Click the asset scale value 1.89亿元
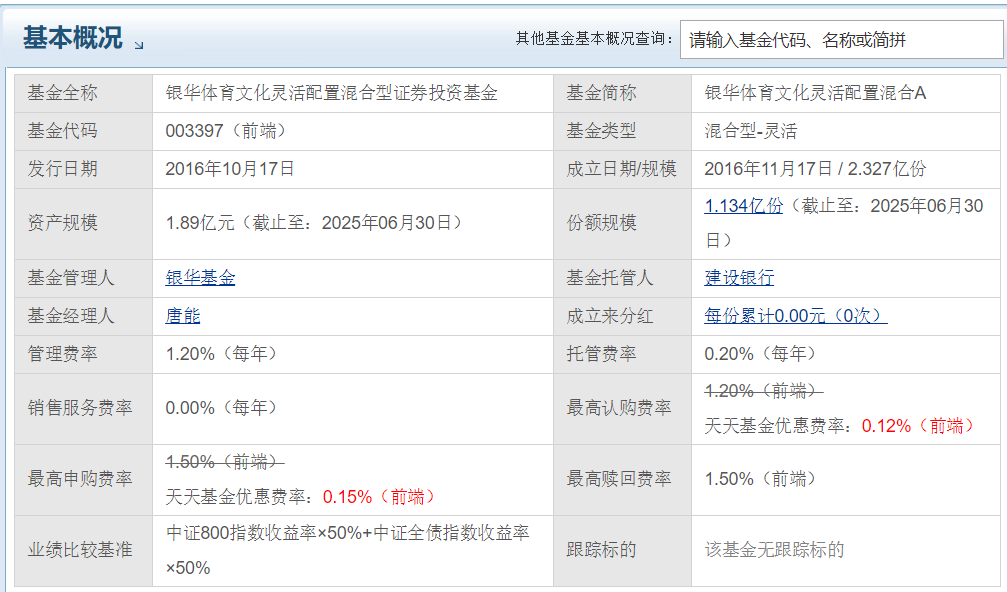This screenshot has height=592, width=1007. [x=200, y=223]
